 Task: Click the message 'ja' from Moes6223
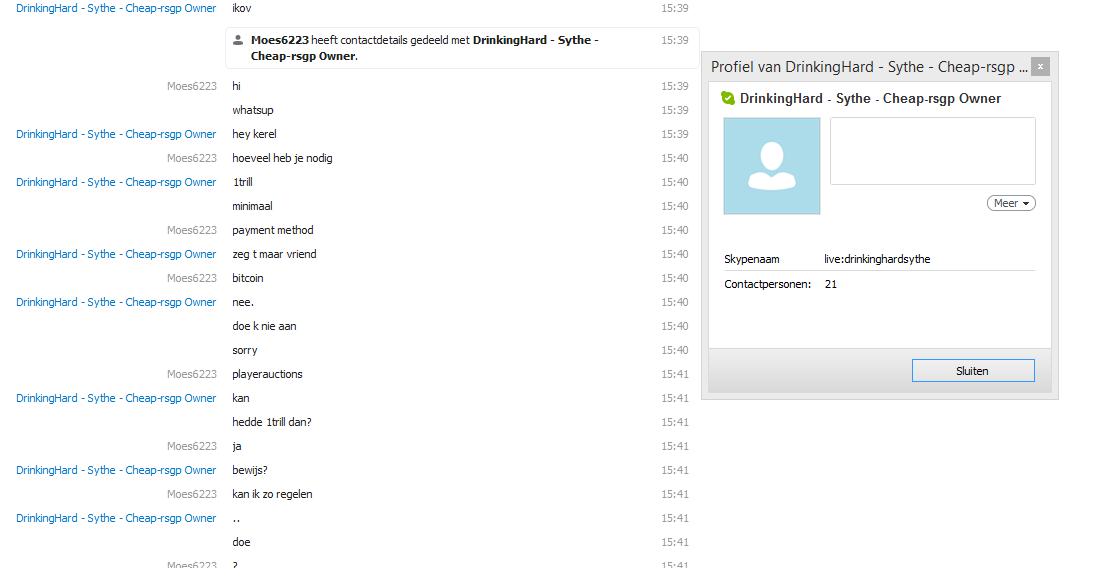(236, 446)
